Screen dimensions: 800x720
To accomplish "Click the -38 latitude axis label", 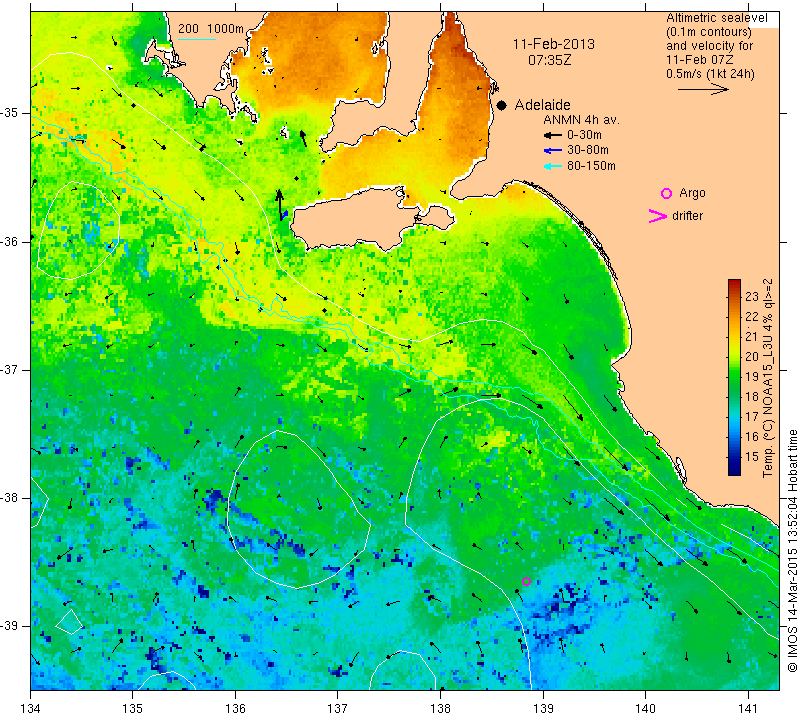I will (10, 498).
